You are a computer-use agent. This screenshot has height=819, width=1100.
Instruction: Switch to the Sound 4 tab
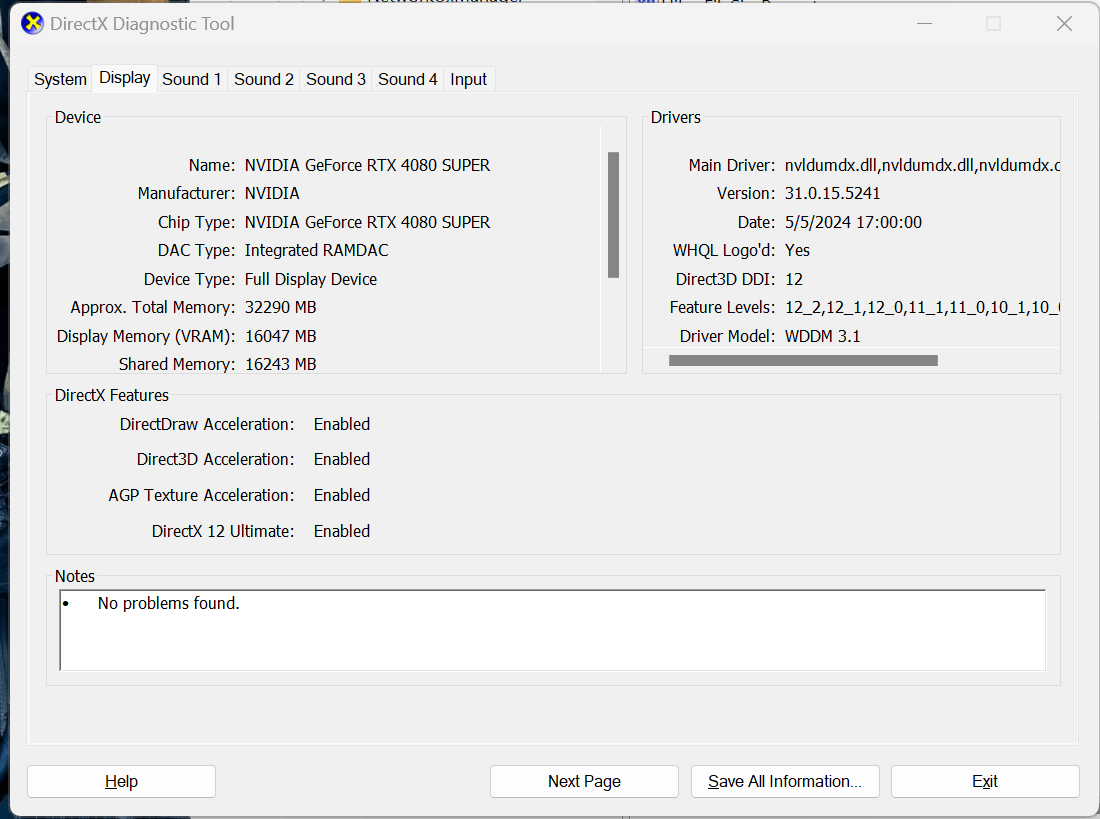point(408,79)
